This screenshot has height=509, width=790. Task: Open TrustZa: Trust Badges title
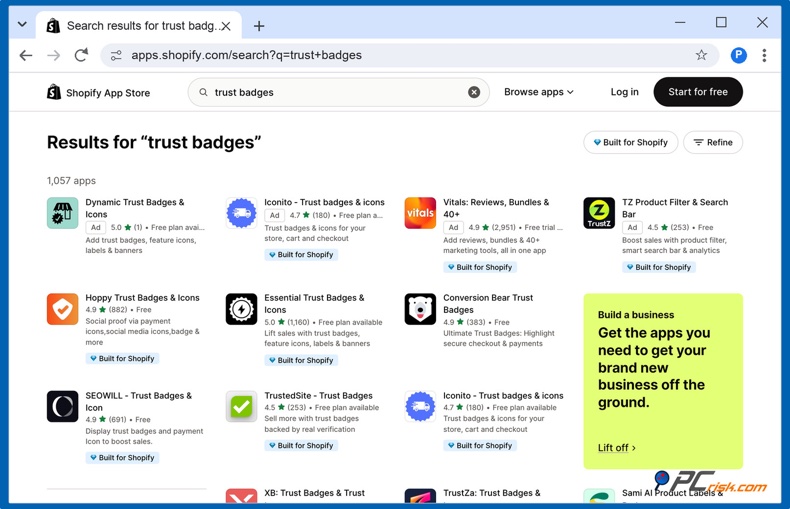click(x=491, y=493)
